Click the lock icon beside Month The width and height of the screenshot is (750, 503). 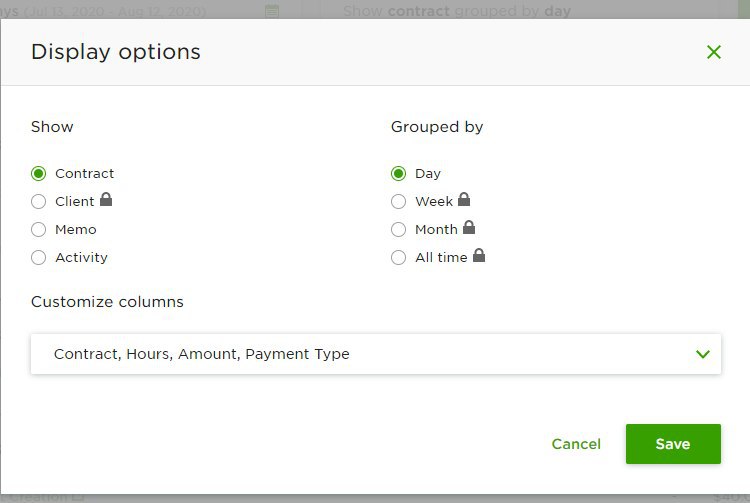point(469,227)
